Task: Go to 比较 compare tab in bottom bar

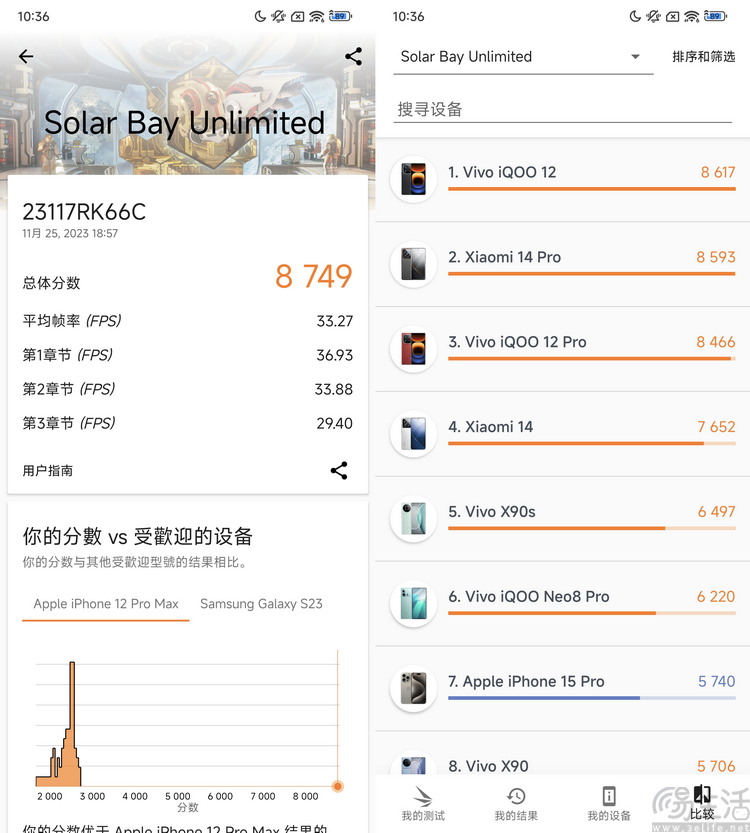Action: pos(702,804)
